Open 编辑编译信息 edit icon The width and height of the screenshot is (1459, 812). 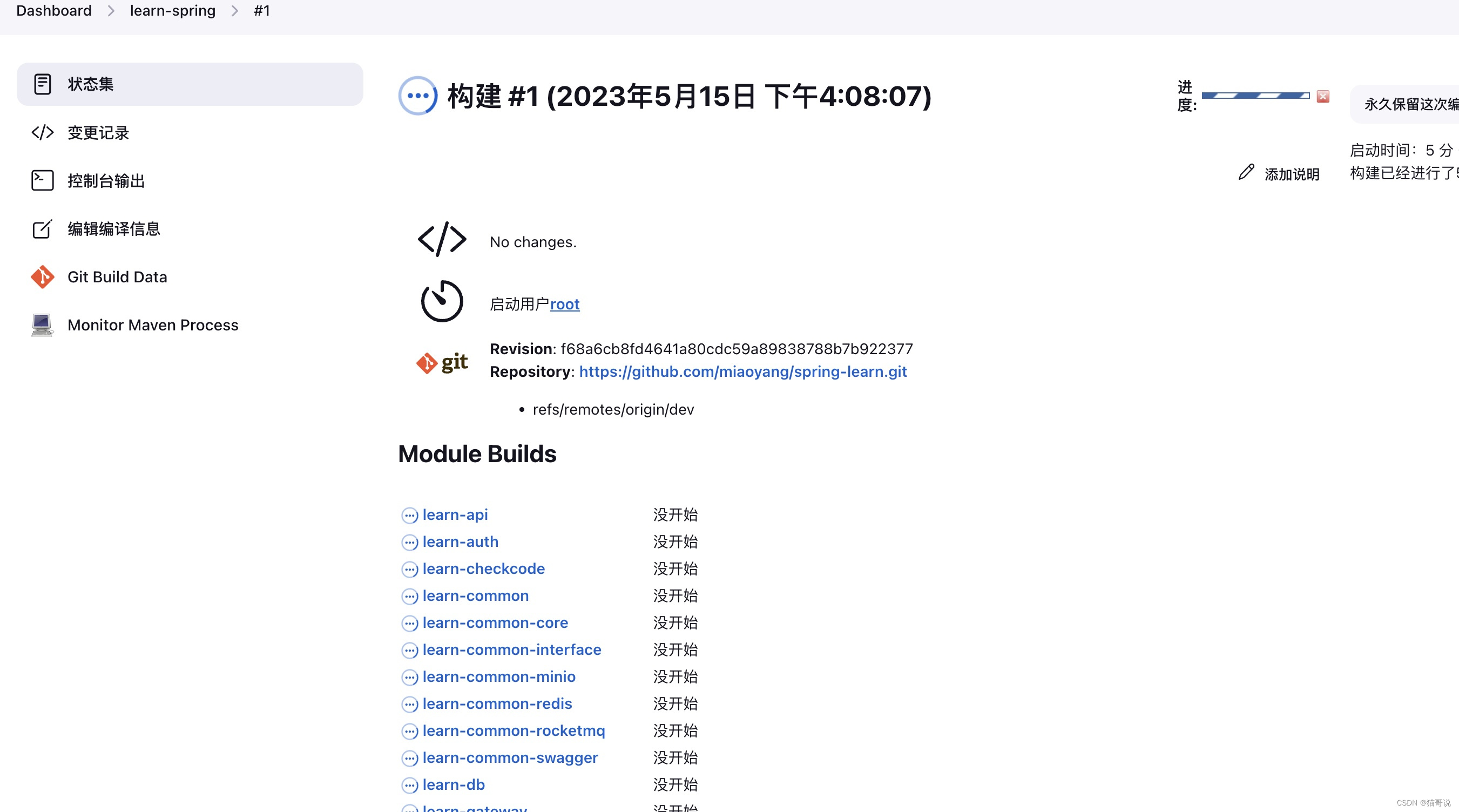(x=41, y=228)
